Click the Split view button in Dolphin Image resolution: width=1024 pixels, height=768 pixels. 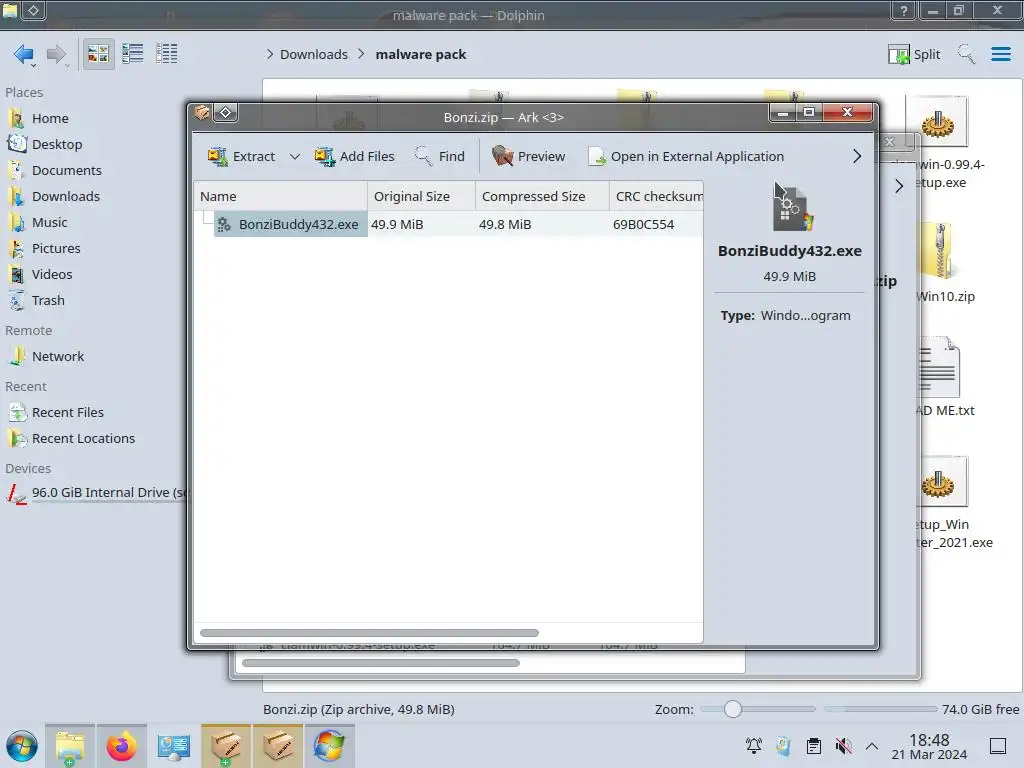click(914, 54)
